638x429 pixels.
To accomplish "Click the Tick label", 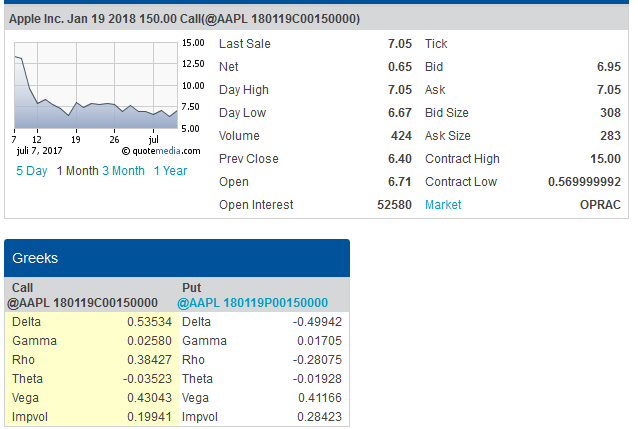I will point(436,44).
